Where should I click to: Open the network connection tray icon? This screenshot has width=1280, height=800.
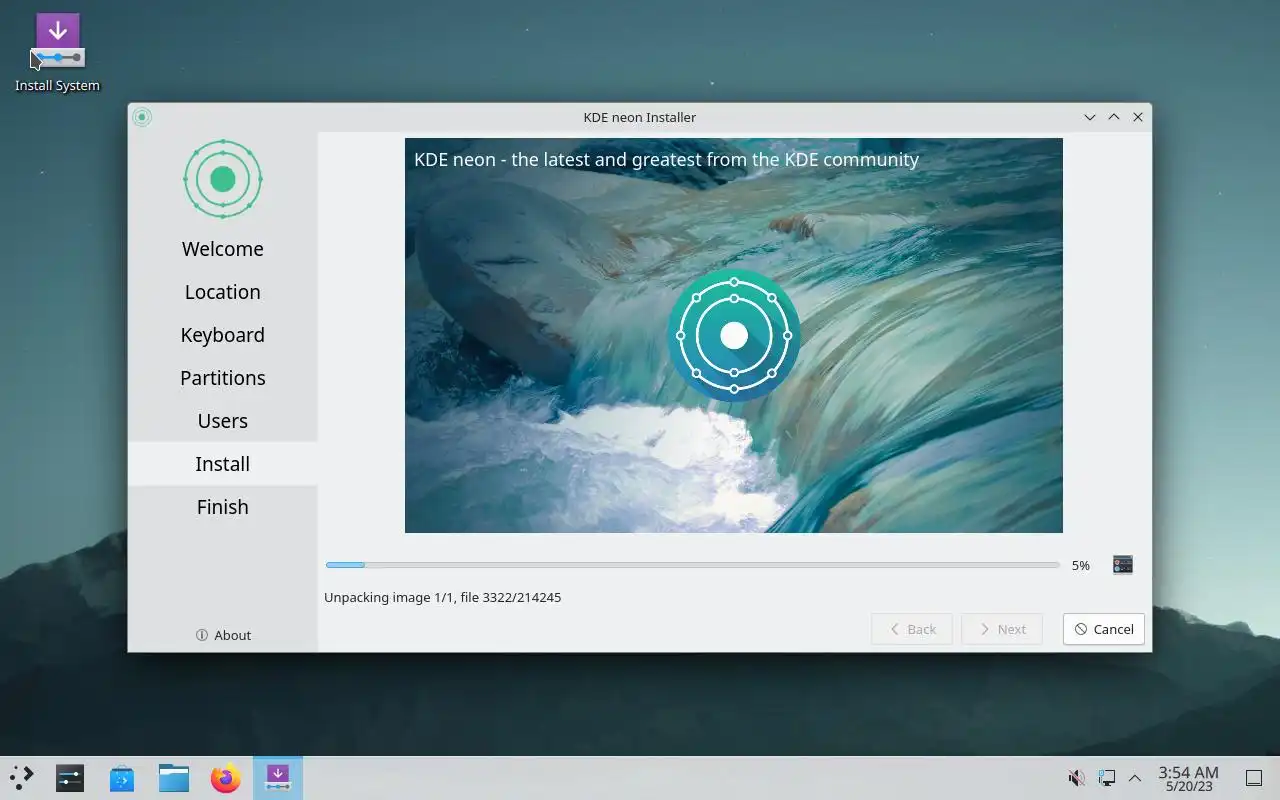tap(1106, 778)
